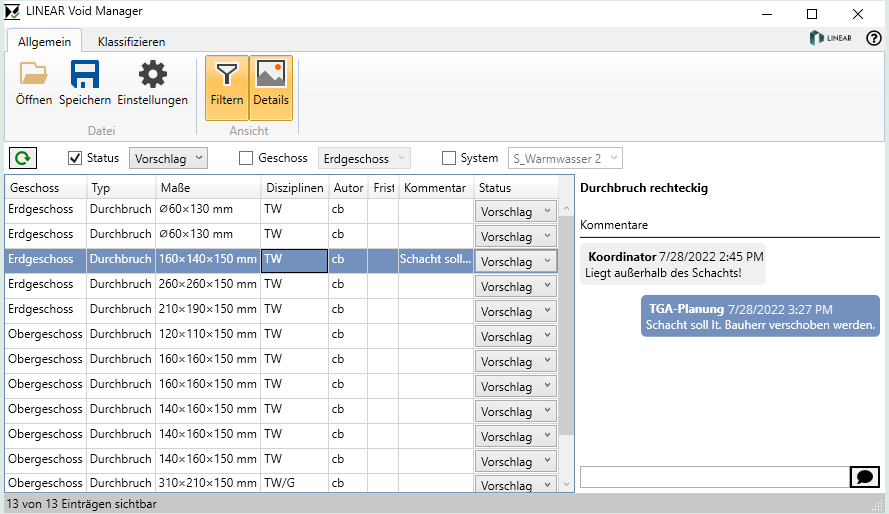Image resolution: width=889 pixels, height=514 pixels.
Task: Maximize the LINEAR Void Manager window
Action: click(812, 14)
